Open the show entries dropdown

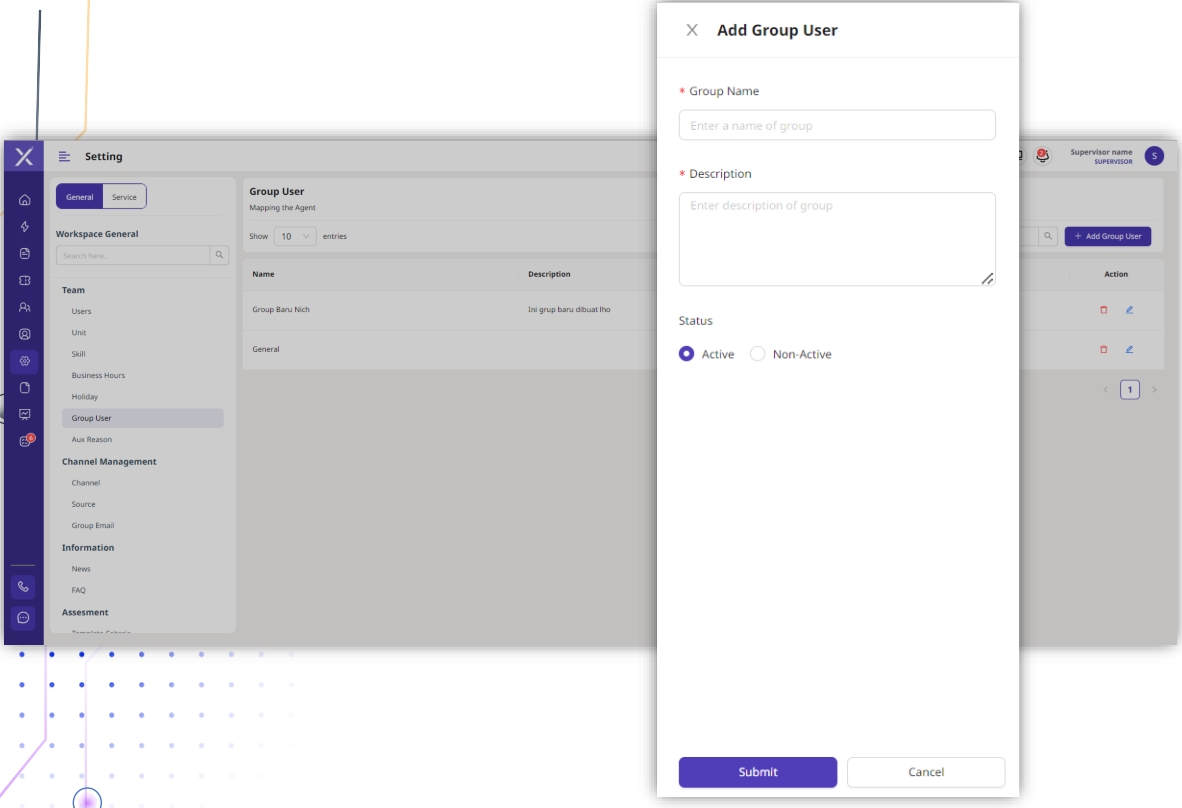click(295, 237)
